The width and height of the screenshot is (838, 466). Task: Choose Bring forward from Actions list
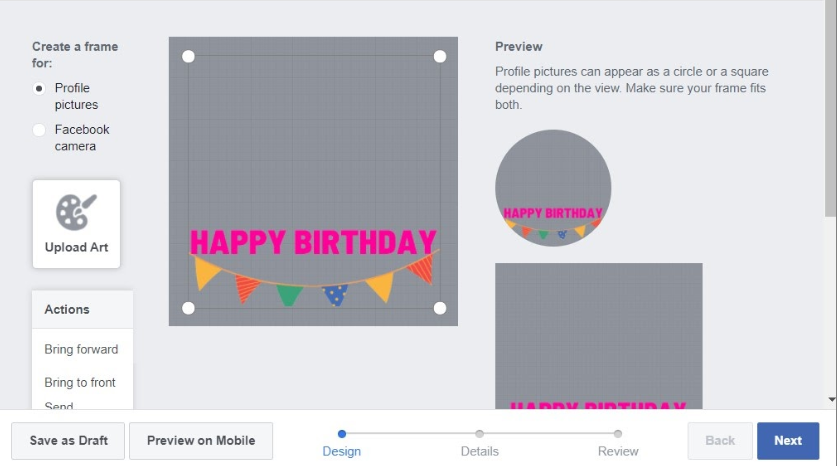click(x=81, y=349)
